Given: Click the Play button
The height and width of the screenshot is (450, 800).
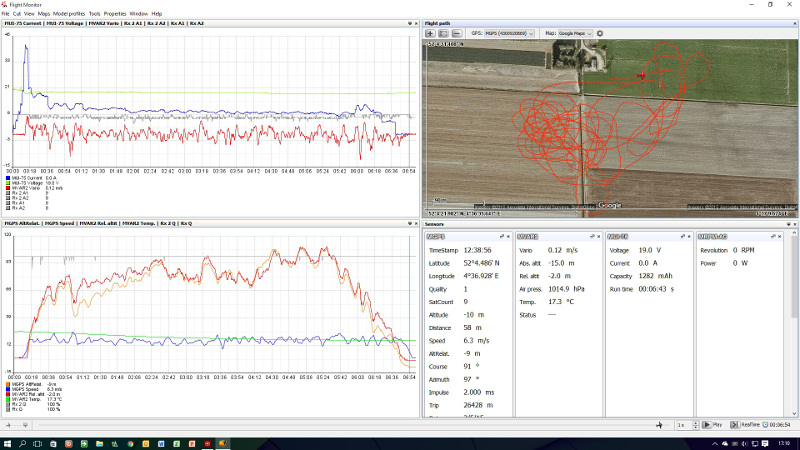Looking at the screenshot, I should [713, 425].
